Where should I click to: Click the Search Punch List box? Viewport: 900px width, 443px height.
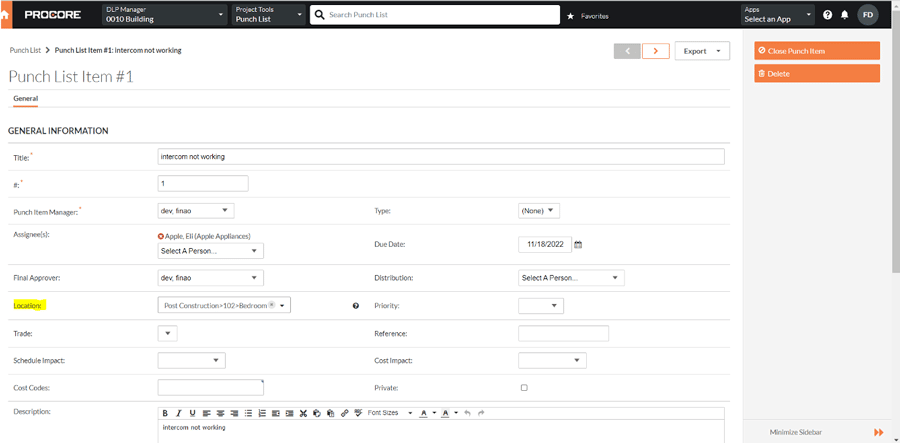pyautogui.click(x=435, y=15)
